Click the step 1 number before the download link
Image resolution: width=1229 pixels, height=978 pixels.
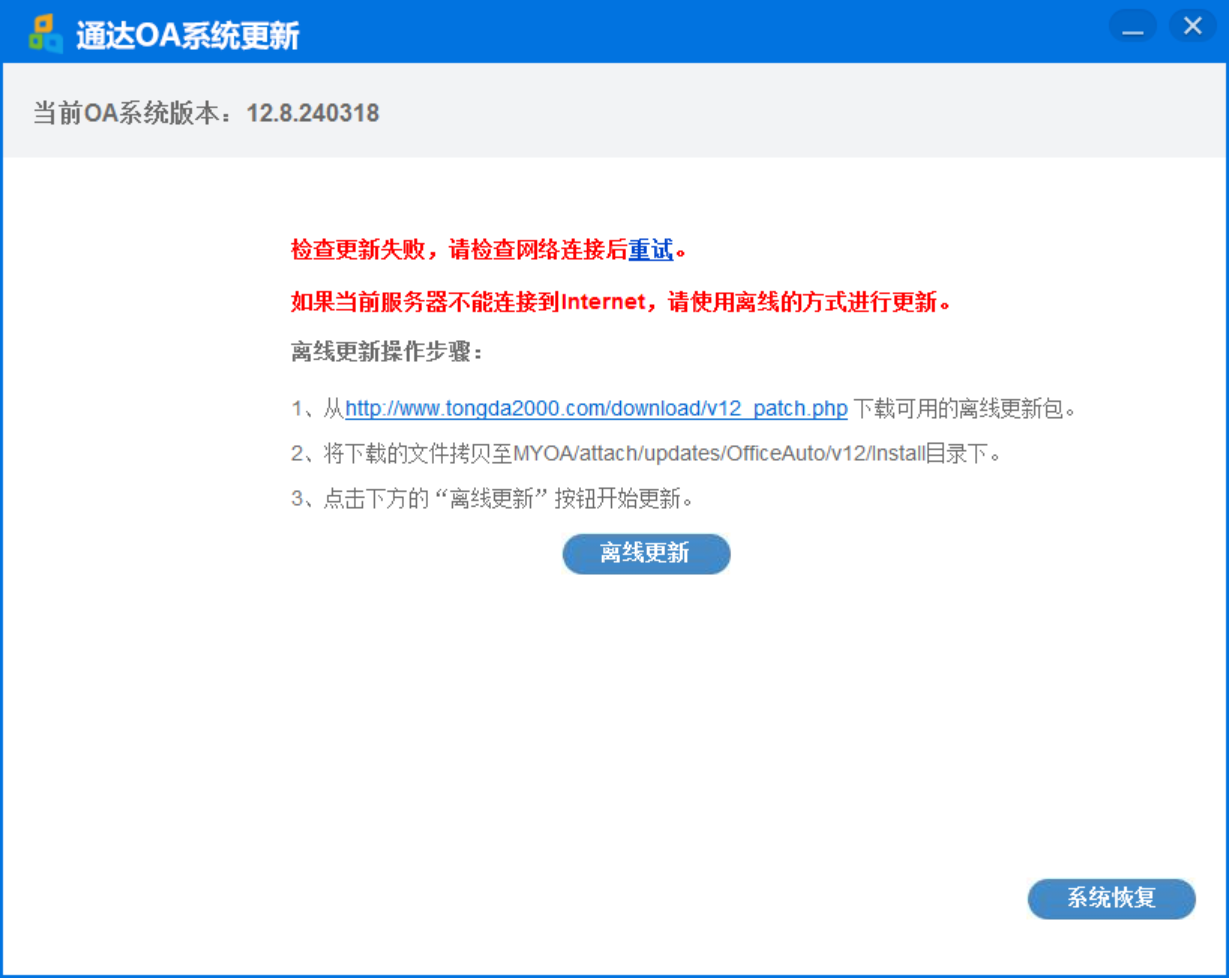click(297, 409)
